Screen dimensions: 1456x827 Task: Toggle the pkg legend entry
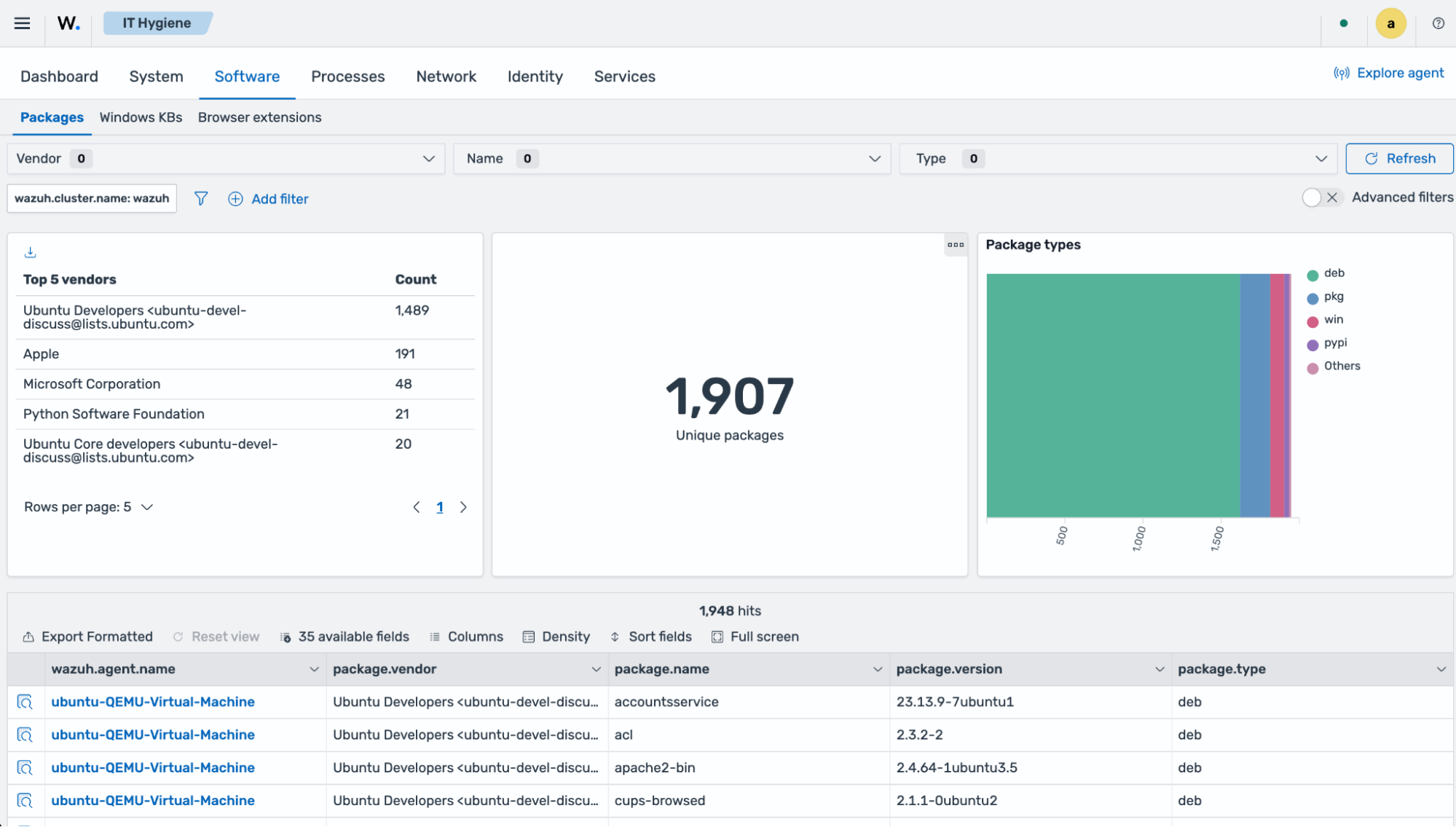[x=1326, y=297]
